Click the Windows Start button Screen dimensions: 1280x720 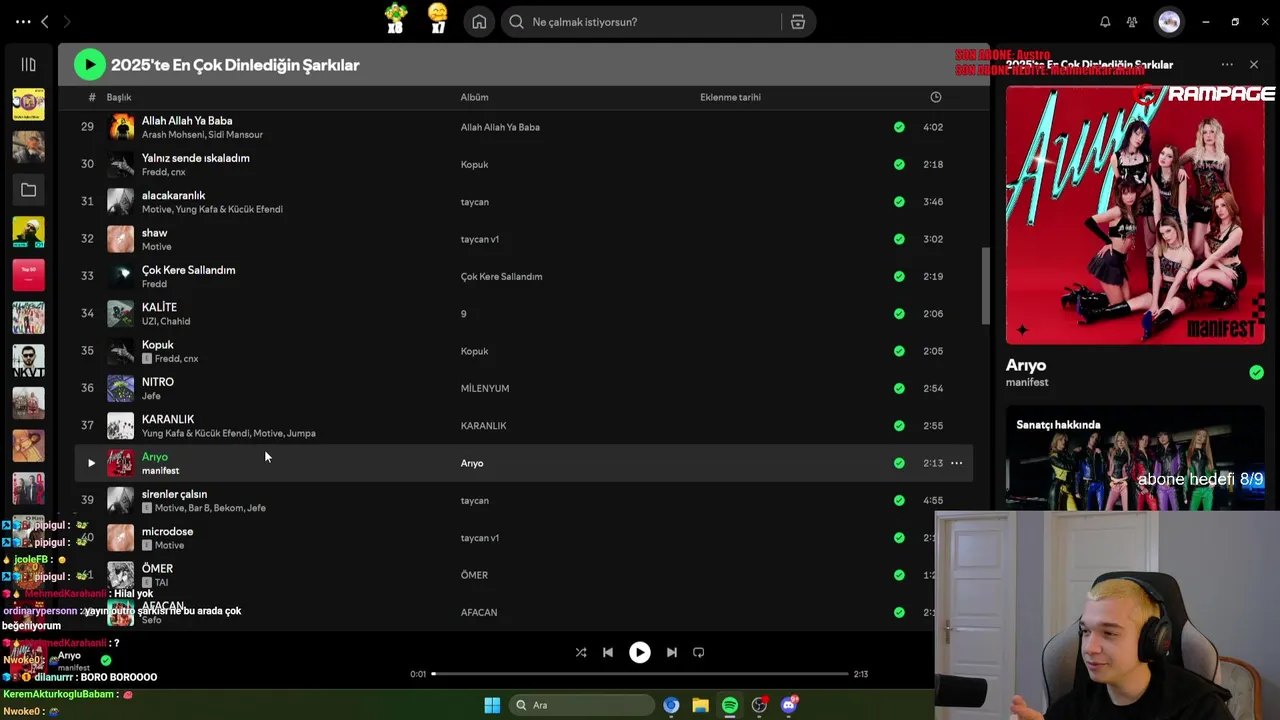[492, 705]
